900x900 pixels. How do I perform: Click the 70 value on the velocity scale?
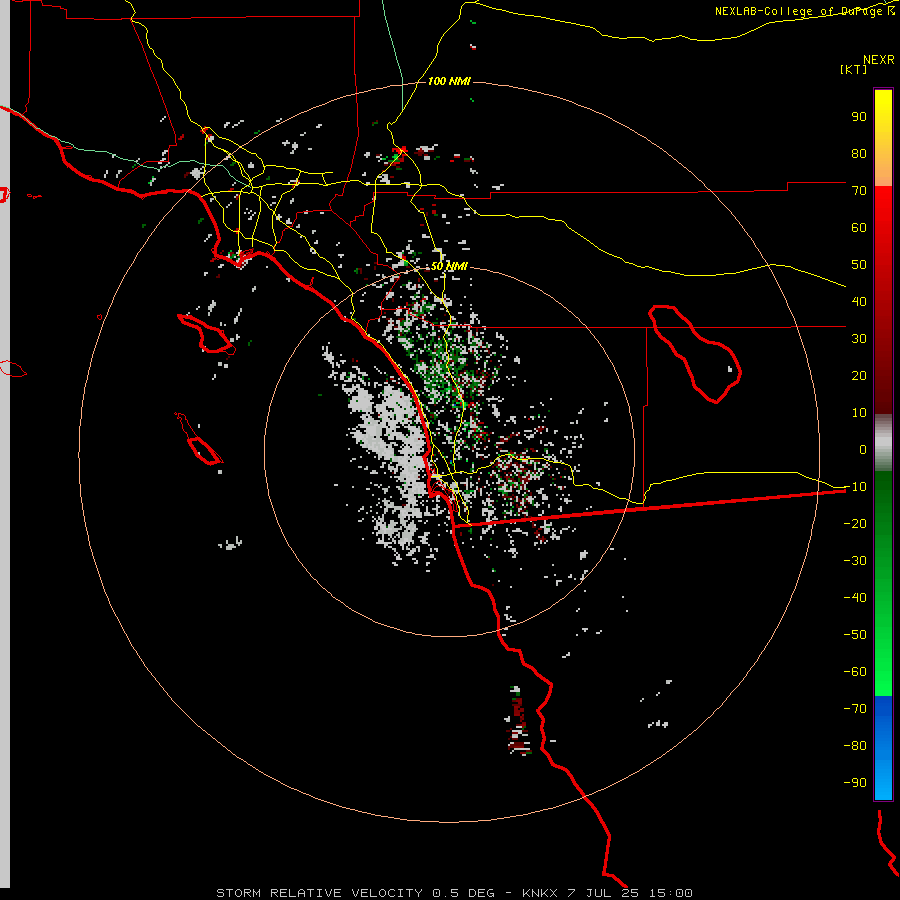(859, 191)
